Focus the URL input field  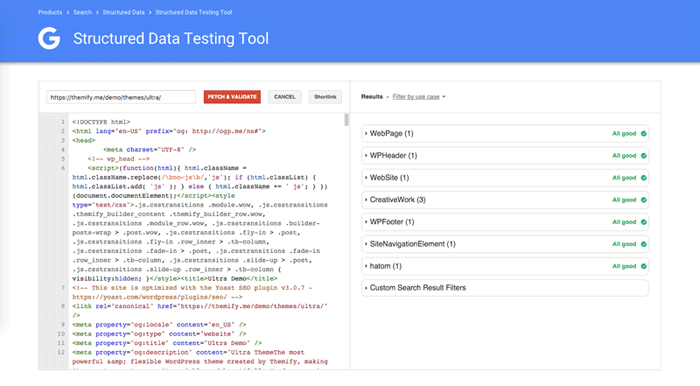pos(121,97)
